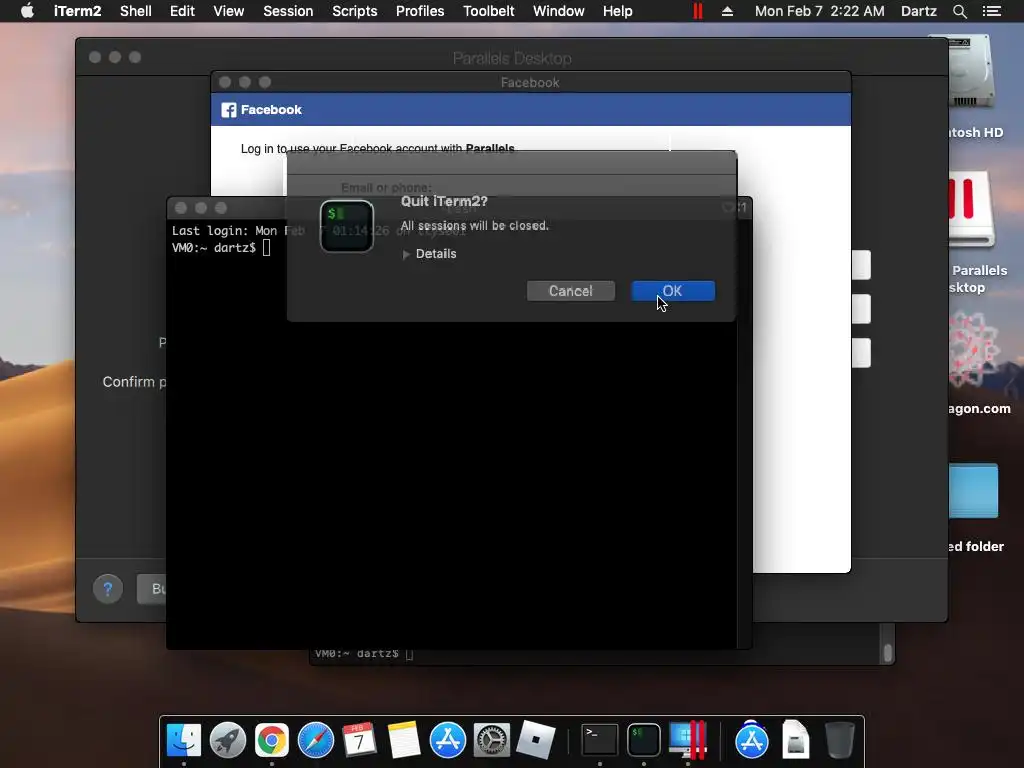
Task: Click the Parallels Desktop help question mark button
Action: coord(108,589)
